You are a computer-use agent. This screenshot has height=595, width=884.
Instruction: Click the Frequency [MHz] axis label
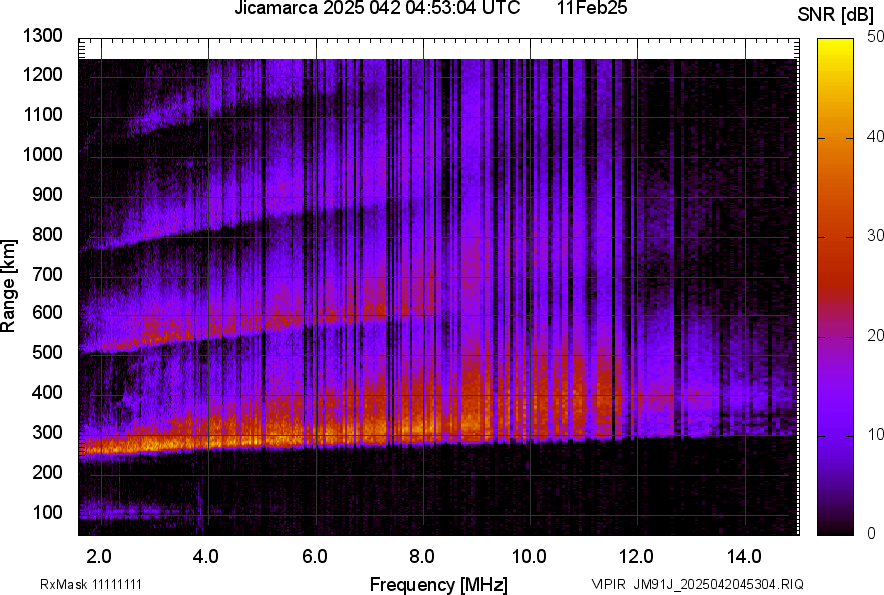pos(438,584)
